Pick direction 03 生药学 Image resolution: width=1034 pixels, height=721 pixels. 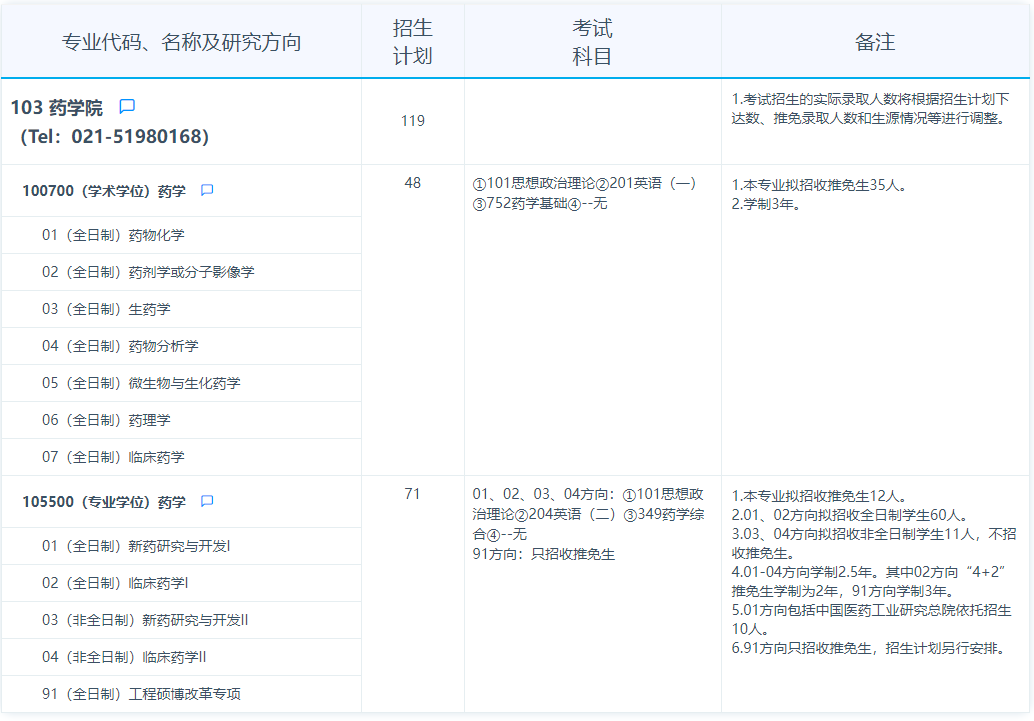click(106, 309)
